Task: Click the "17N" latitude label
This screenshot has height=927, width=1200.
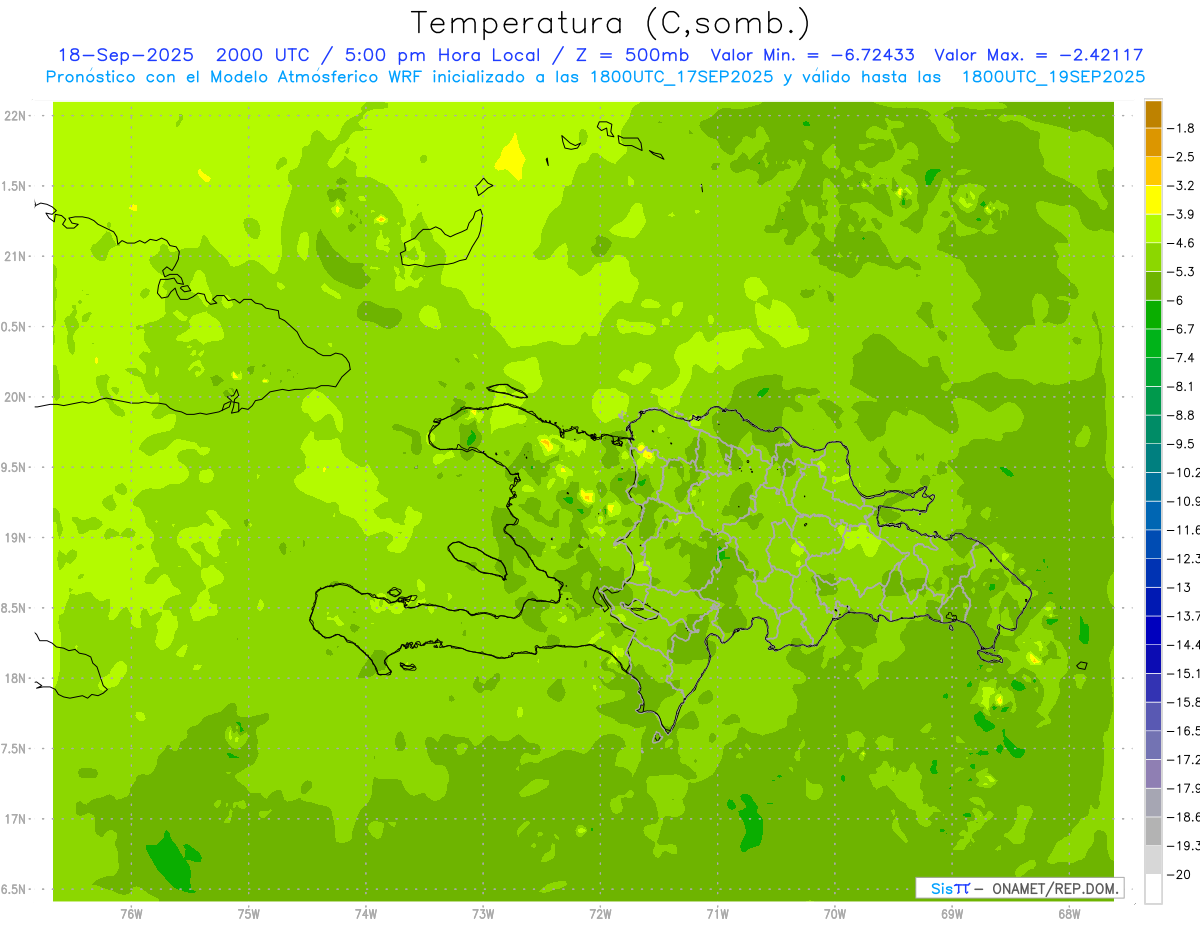Action: point(15,818)
